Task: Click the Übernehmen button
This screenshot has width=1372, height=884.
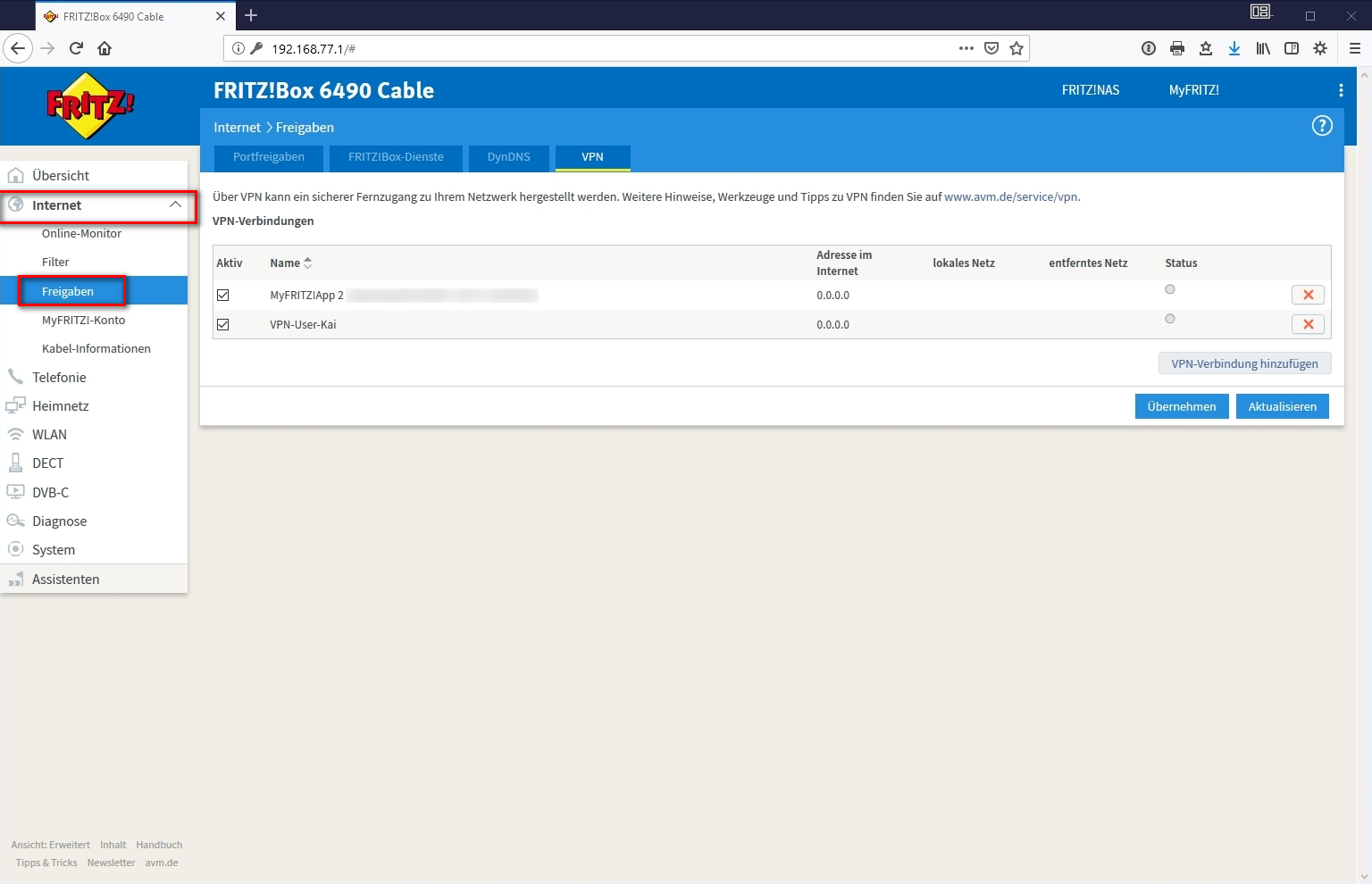Action: 1182,406
